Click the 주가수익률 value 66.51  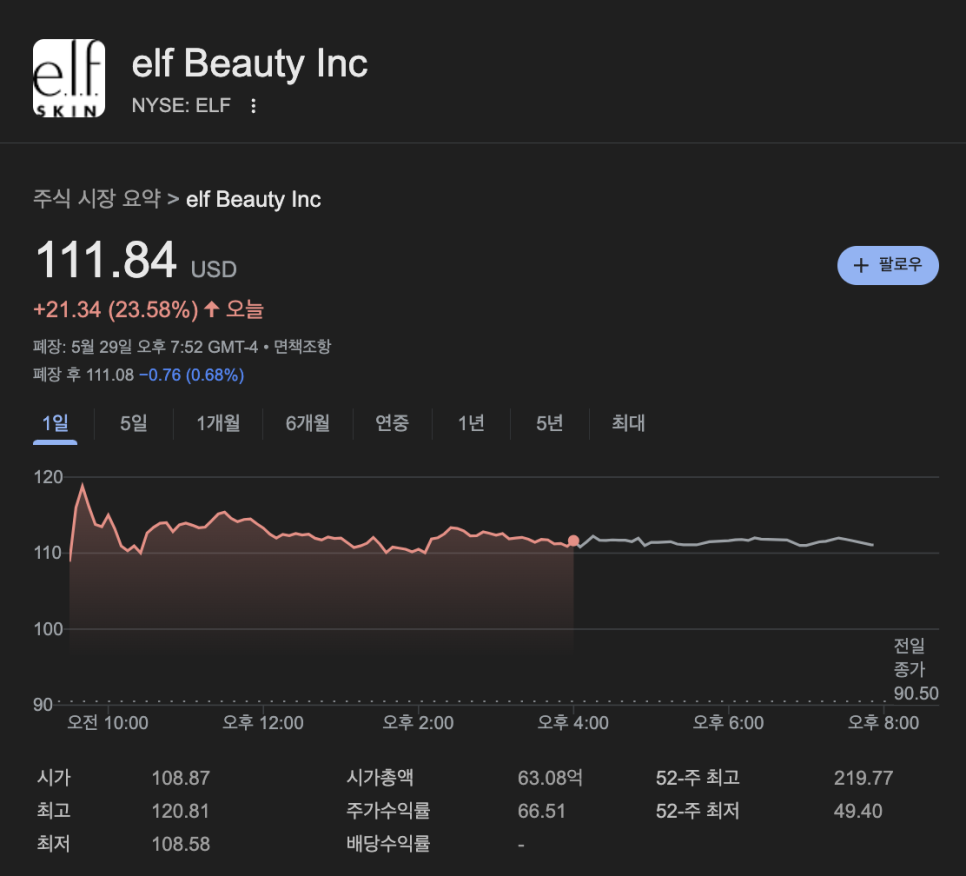542,811
